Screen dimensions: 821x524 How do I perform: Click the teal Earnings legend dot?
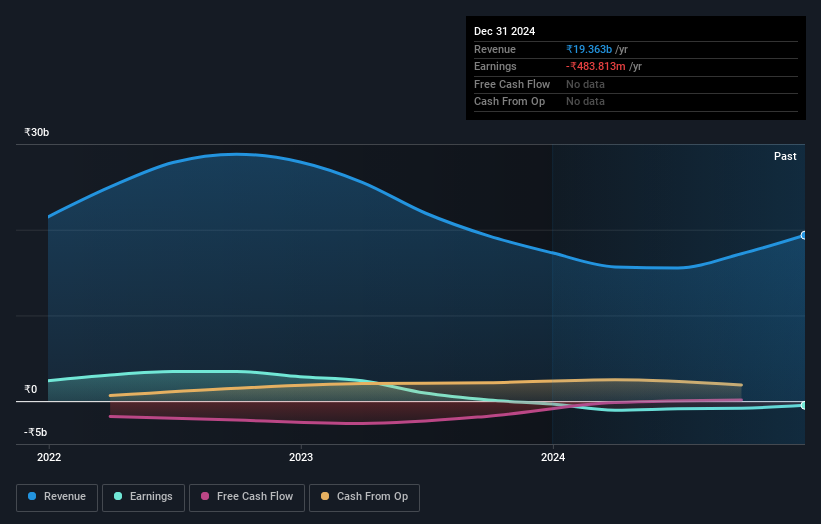click(x=118, y=496)
